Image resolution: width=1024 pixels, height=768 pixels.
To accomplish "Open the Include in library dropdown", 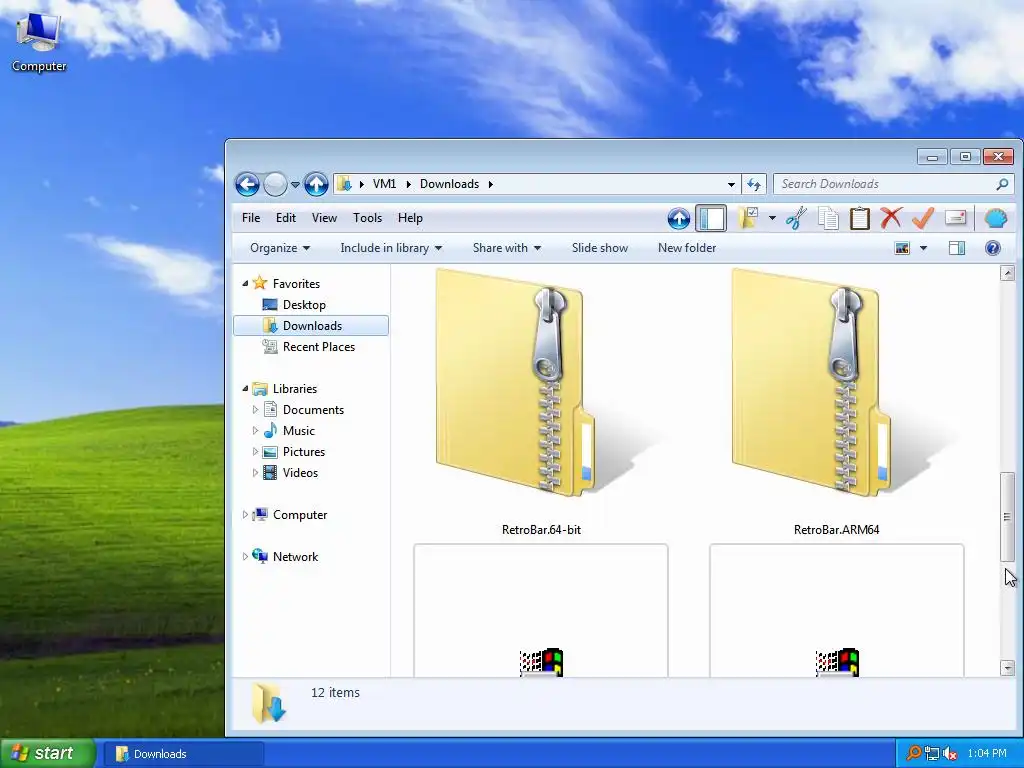I will (391, 248).
